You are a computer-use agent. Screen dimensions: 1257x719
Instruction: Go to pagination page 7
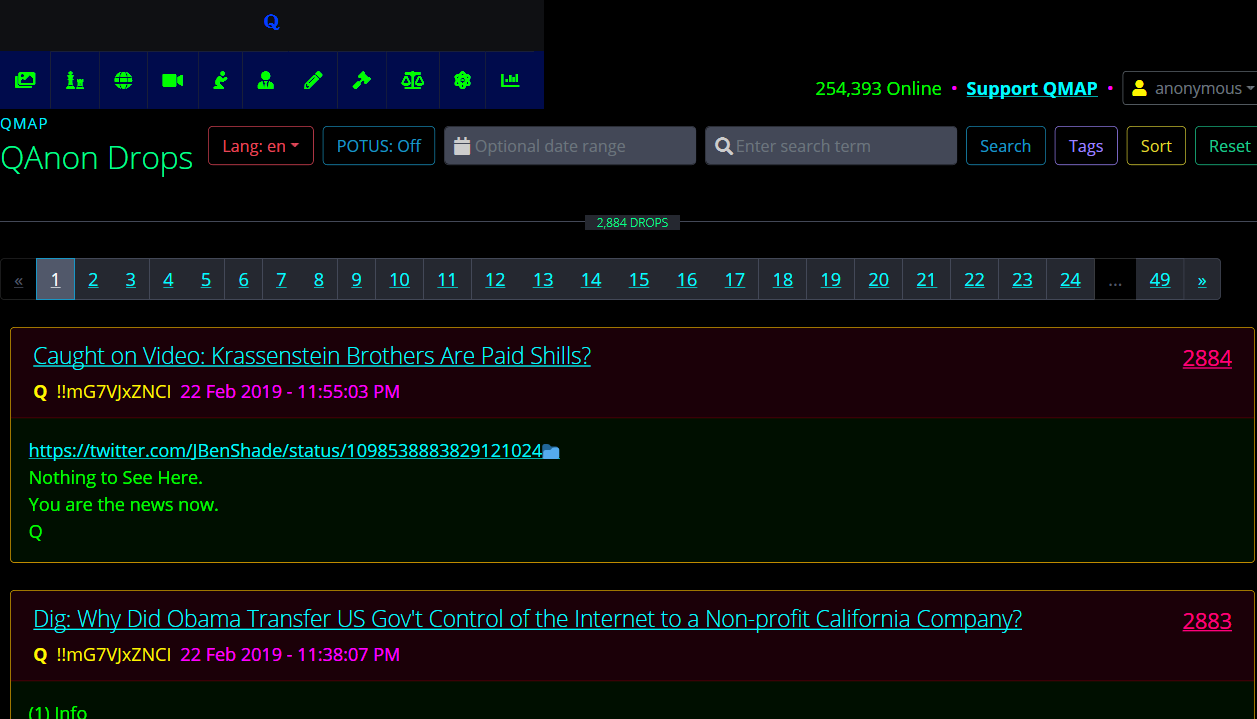281,279
